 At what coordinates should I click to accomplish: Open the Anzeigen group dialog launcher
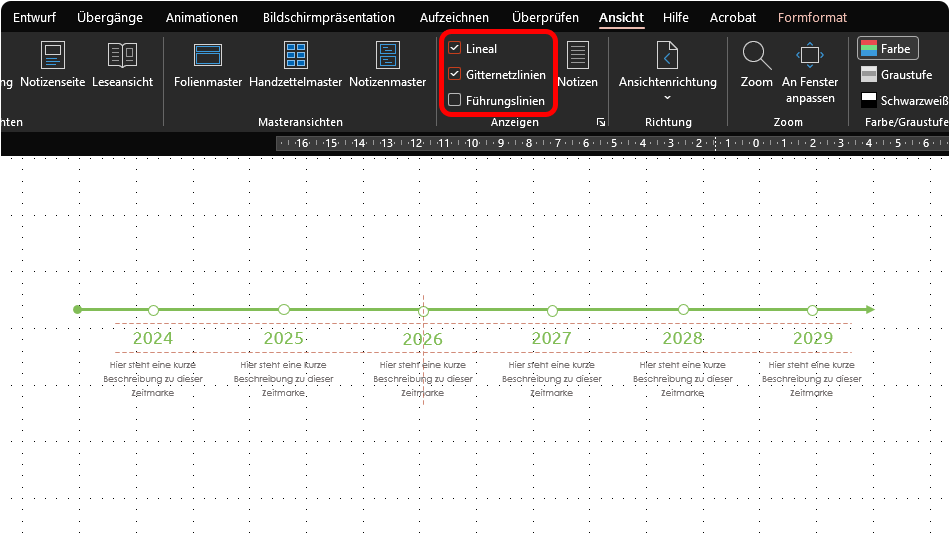point(600,122)
